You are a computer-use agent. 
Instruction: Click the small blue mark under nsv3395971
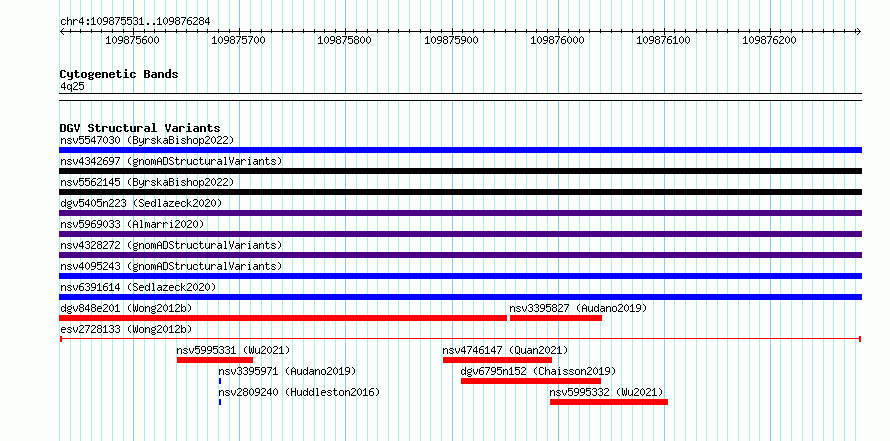(x=220, y=381)
